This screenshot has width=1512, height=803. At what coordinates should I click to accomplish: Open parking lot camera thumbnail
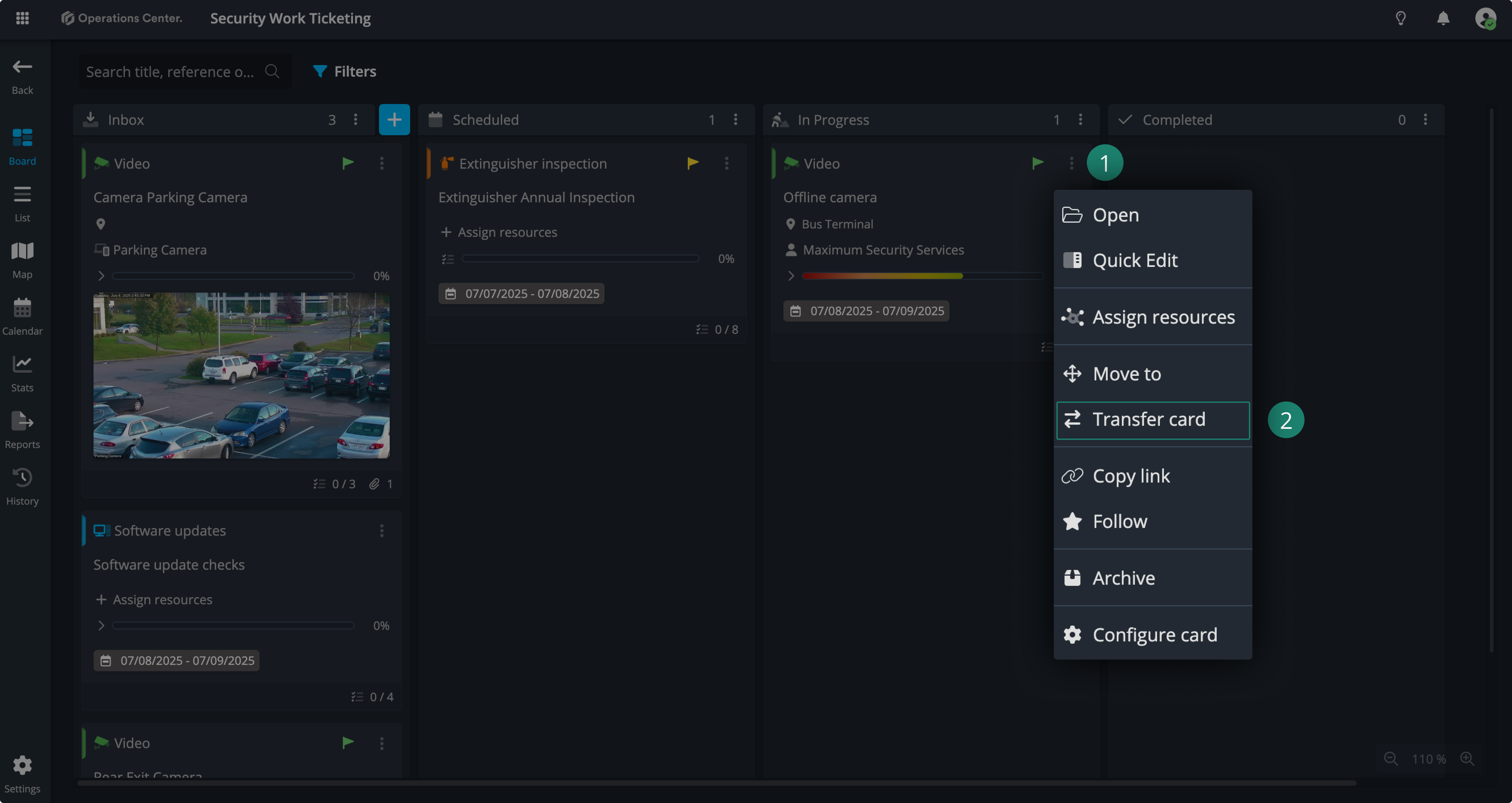(x=241, y=375)
